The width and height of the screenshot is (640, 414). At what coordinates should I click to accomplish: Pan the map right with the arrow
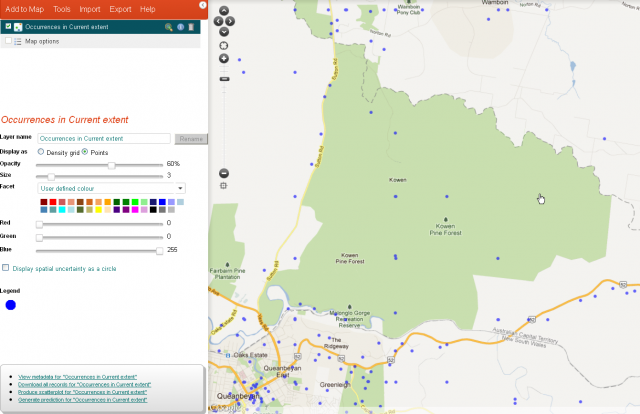(x=231, y=20)
